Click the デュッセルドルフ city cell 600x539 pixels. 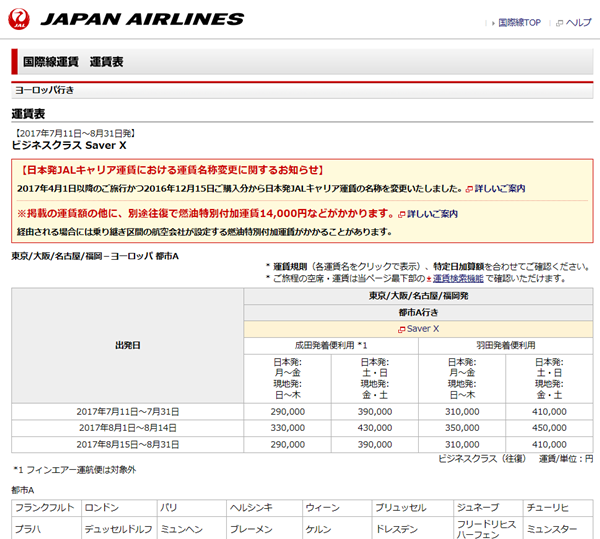[119, 529]
